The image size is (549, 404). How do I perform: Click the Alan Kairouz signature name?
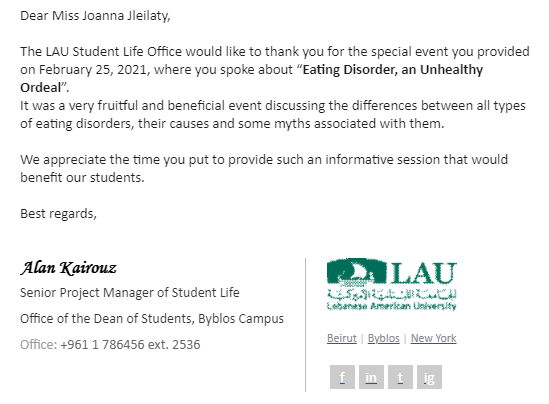68,268
